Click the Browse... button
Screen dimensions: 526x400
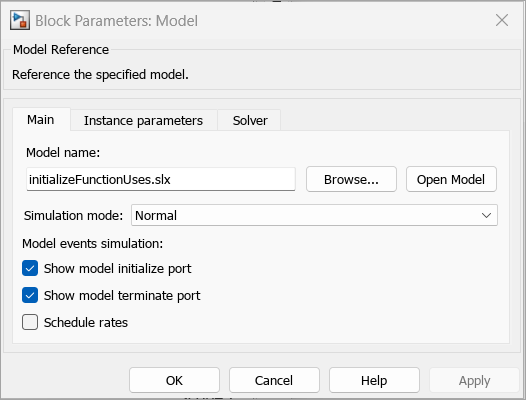coord(351,180)
